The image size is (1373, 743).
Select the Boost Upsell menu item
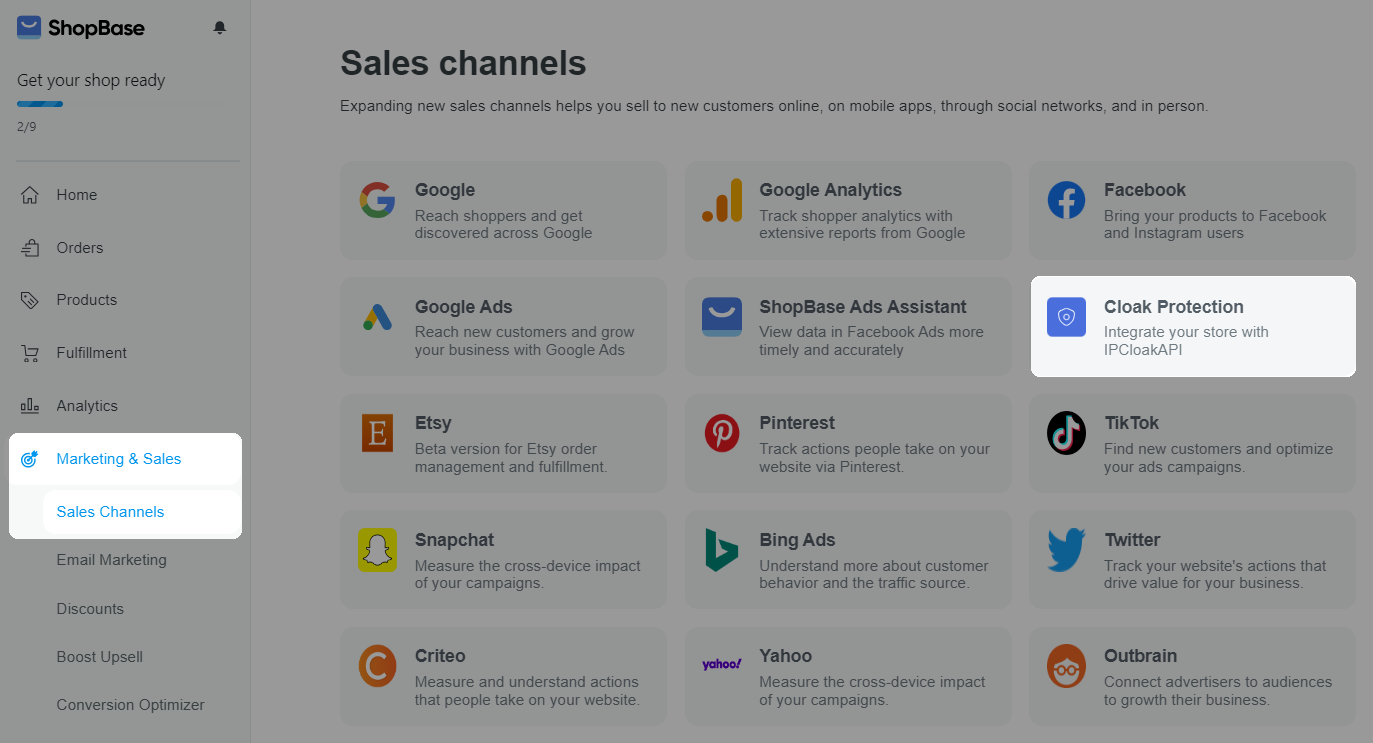(x=99, y=657)
